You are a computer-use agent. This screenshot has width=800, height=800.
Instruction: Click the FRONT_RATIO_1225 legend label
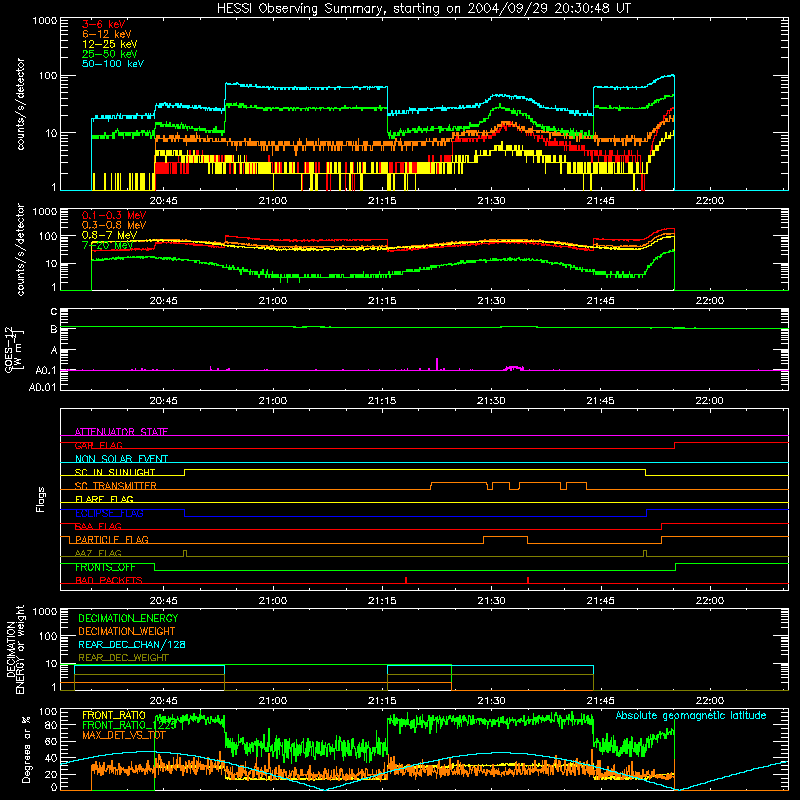point(129,725)
